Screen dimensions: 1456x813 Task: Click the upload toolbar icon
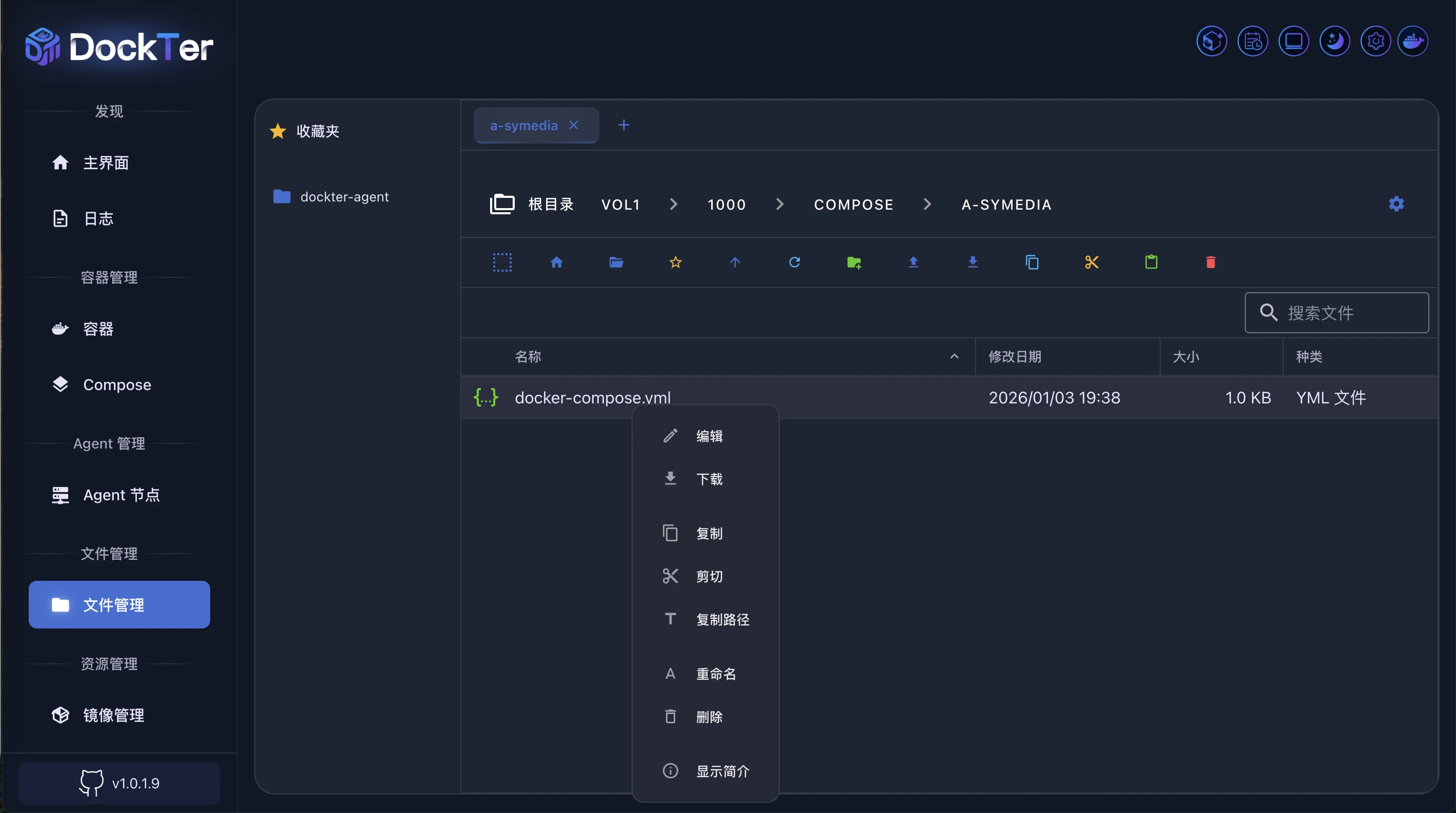coord(913,262)
